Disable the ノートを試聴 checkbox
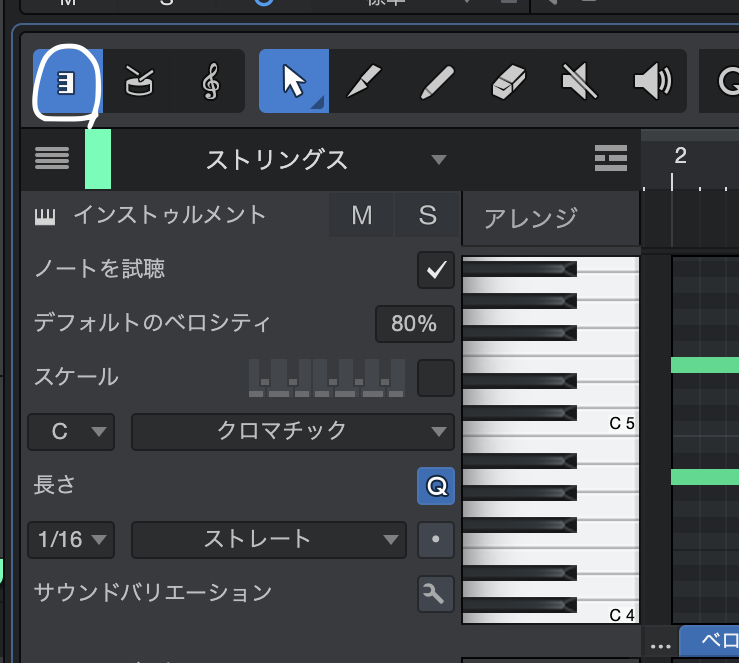This screenshot has width=739, height=663. [435, 270]
